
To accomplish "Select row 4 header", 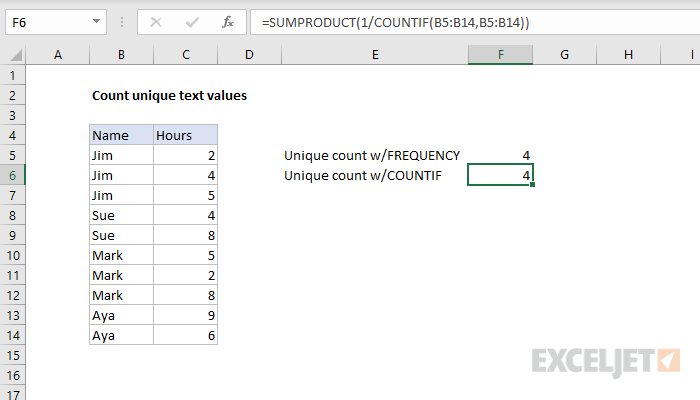I will (x=12, y=135).
